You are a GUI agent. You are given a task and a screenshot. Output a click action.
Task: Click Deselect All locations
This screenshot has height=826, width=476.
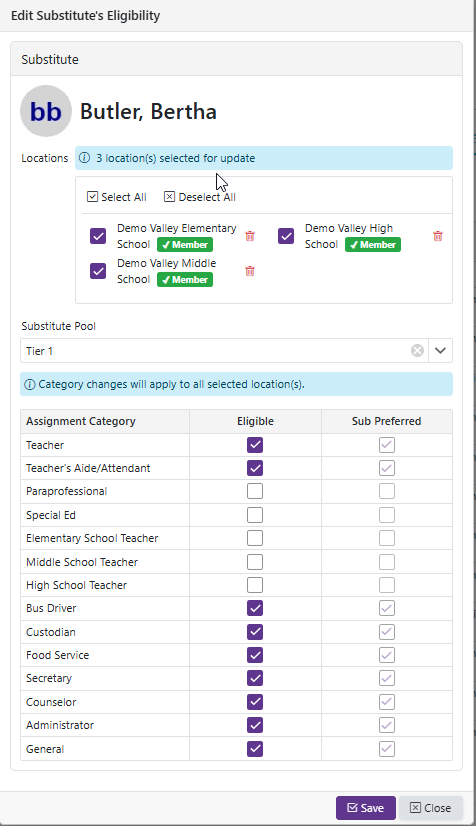(x=200, y=197)
